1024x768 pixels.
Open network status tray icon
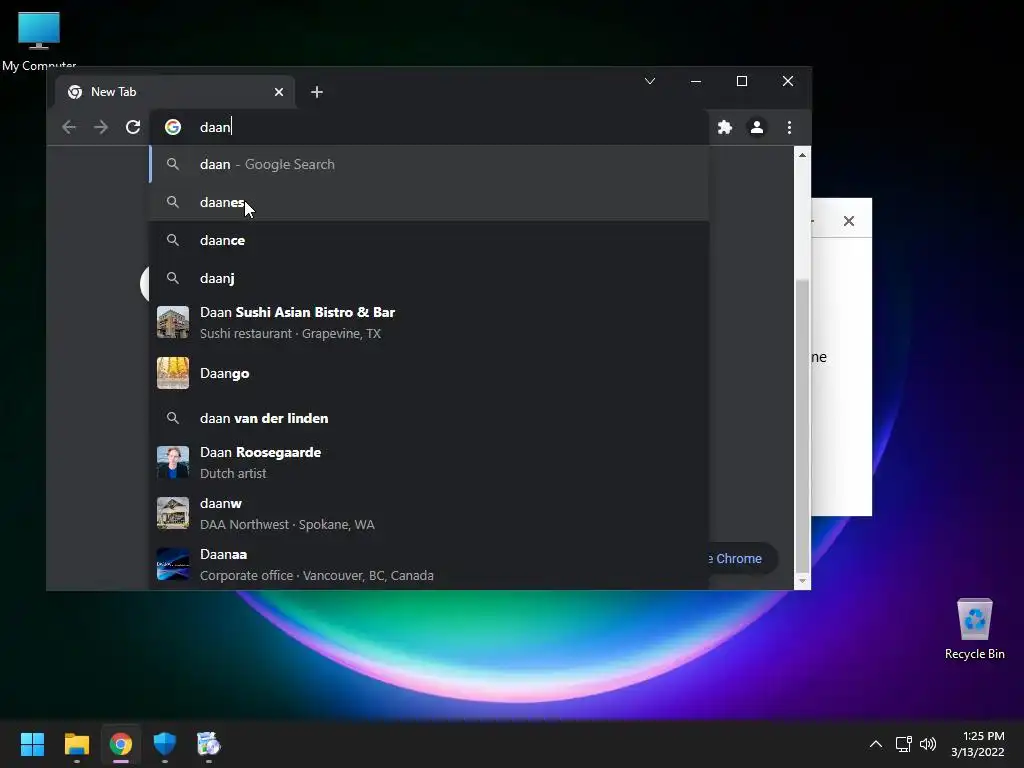click(x=904, y=744)
